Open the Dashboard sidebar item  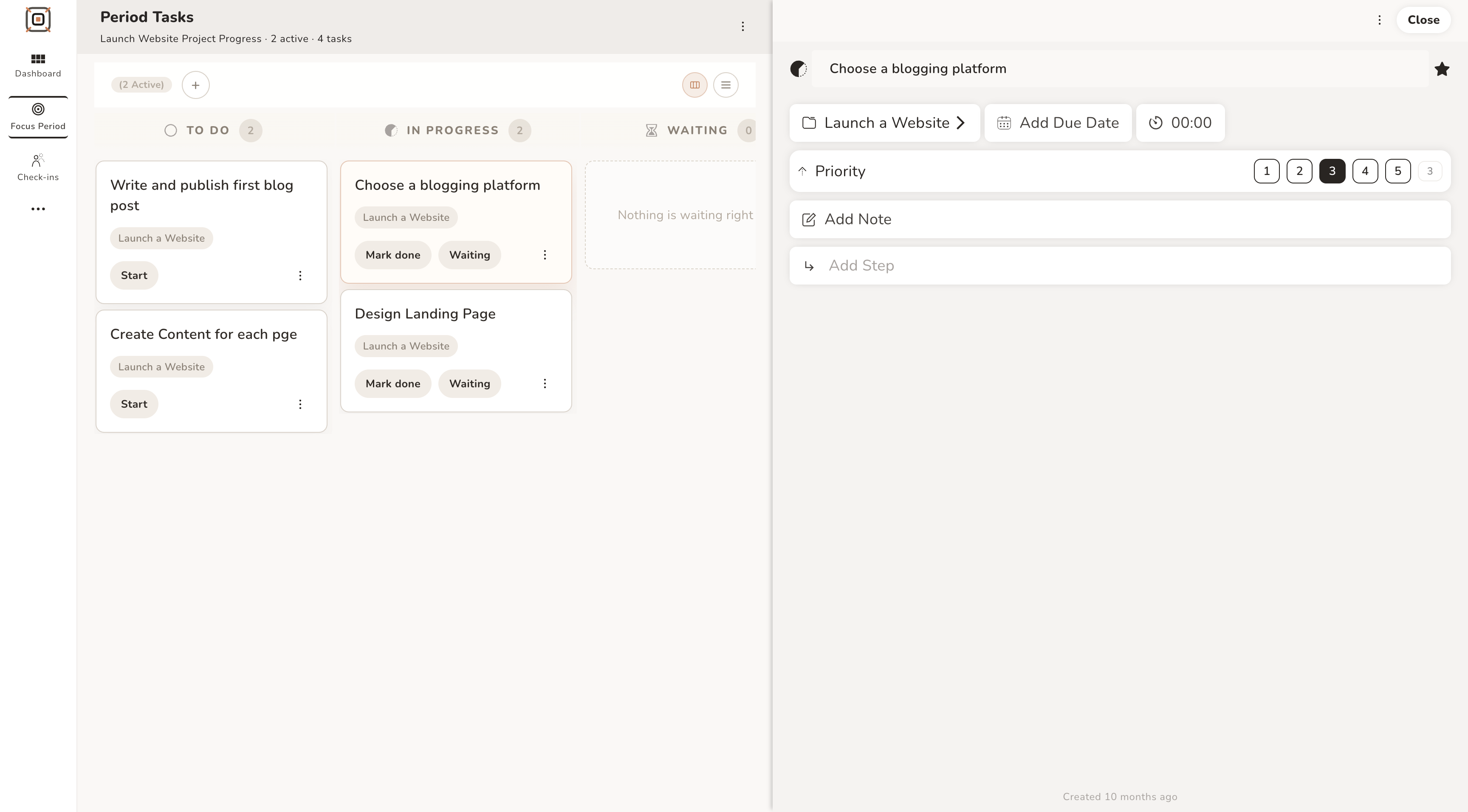tap(38, 65)
